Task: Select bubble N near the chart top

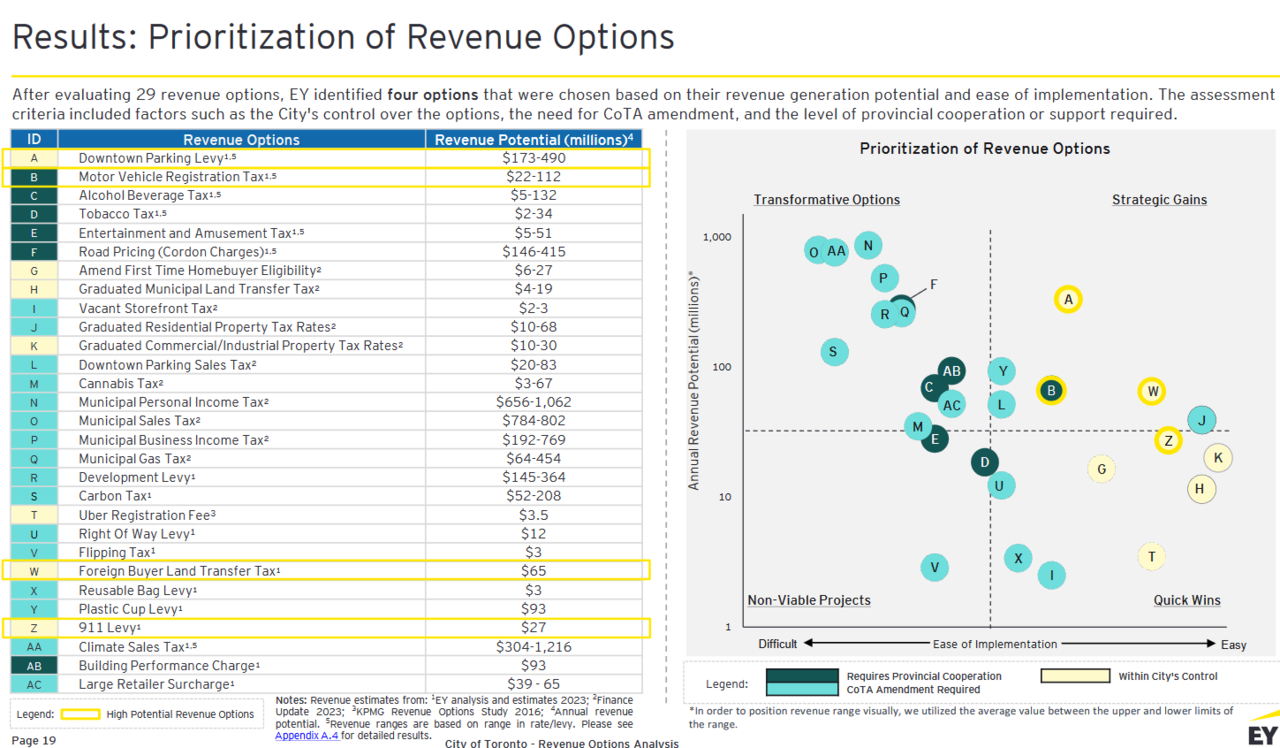Action: (x=868, y=246)
